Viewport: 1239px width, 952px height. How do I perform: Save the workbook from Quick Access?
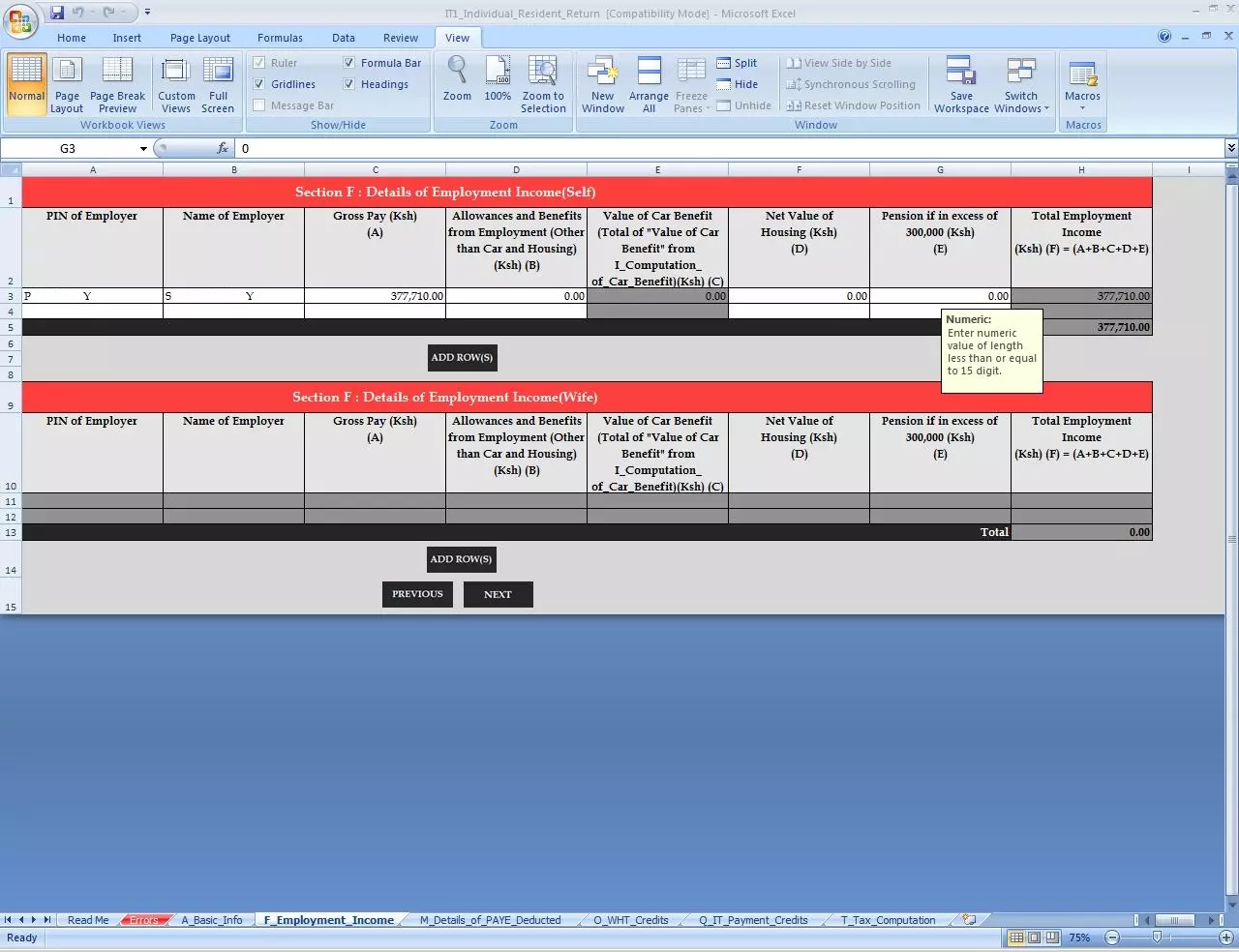[57, 13]
